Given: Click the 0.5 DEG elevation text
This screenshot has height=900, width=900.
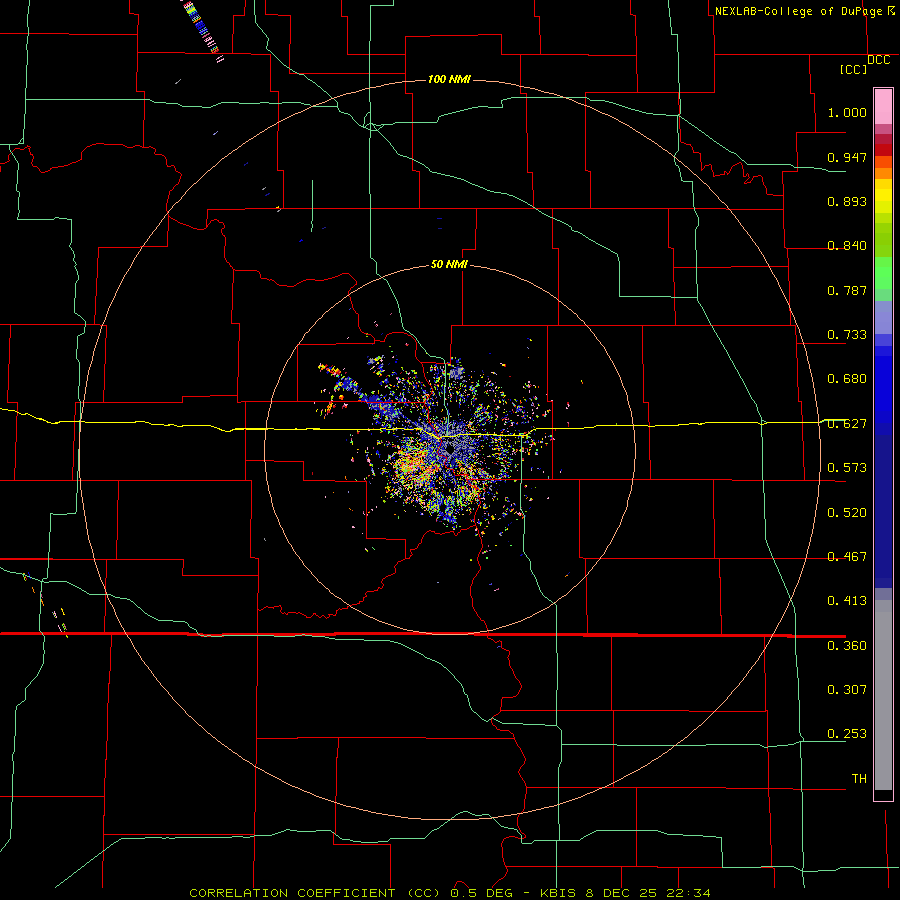Looking at the screenshot, I should 484,893.
